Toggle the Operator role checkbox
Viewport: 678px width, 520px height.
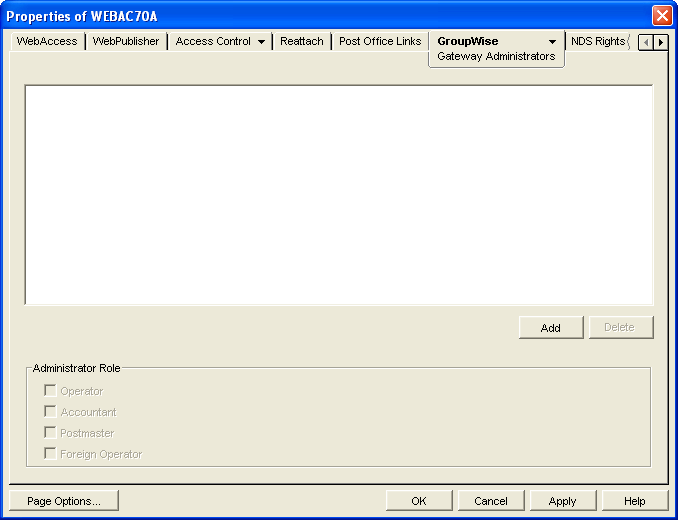pos(50,391)
